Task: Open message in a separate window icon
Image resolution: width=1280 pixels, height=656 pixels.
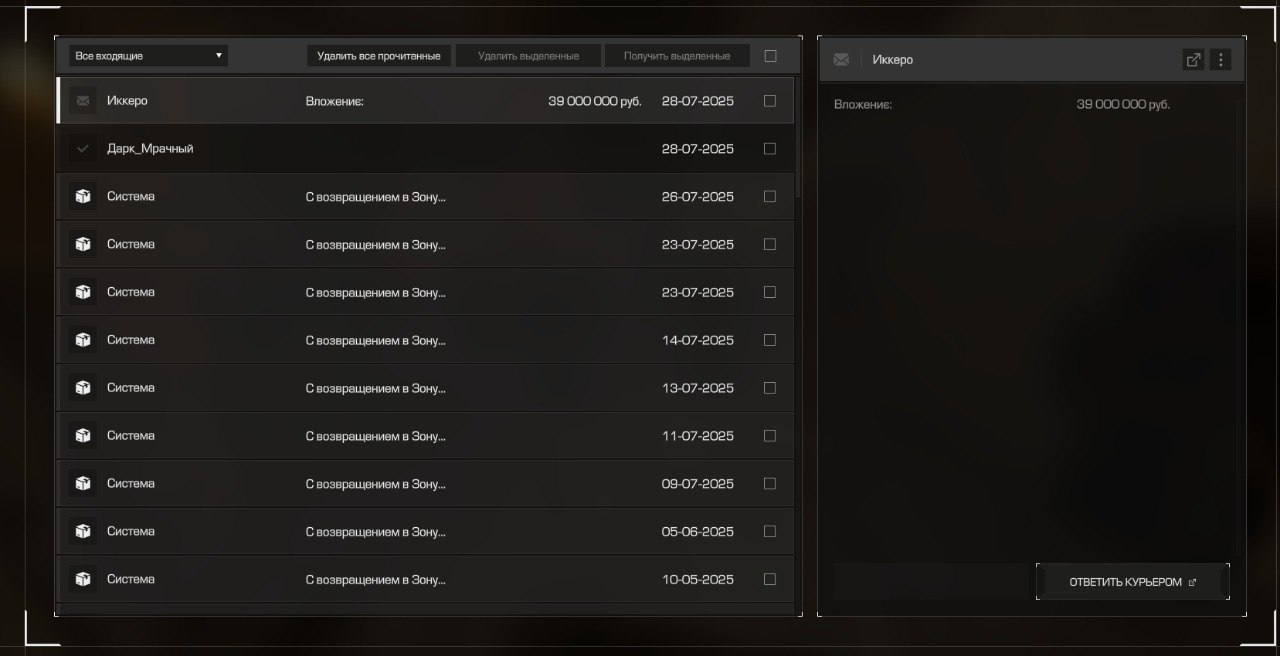Action: [x=1193, y=60]
